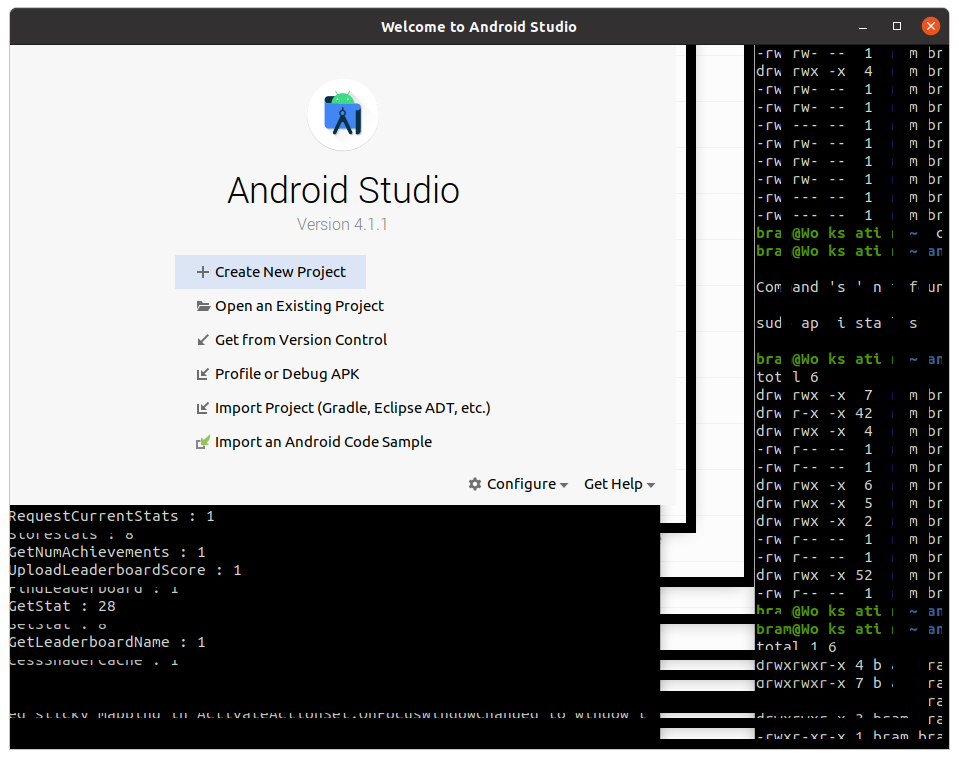
Task: Click the Welcome to Android Studio title
Action: [479, 27]
